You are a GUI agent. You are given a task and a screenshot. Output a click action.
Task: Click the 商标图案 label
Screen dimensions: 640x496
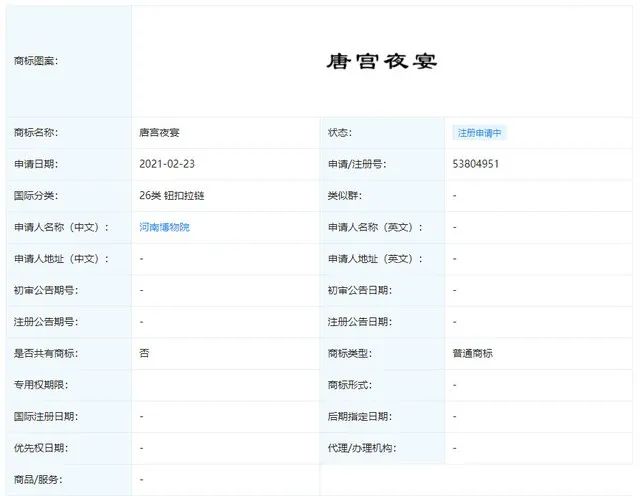click(x=36, y=61)
